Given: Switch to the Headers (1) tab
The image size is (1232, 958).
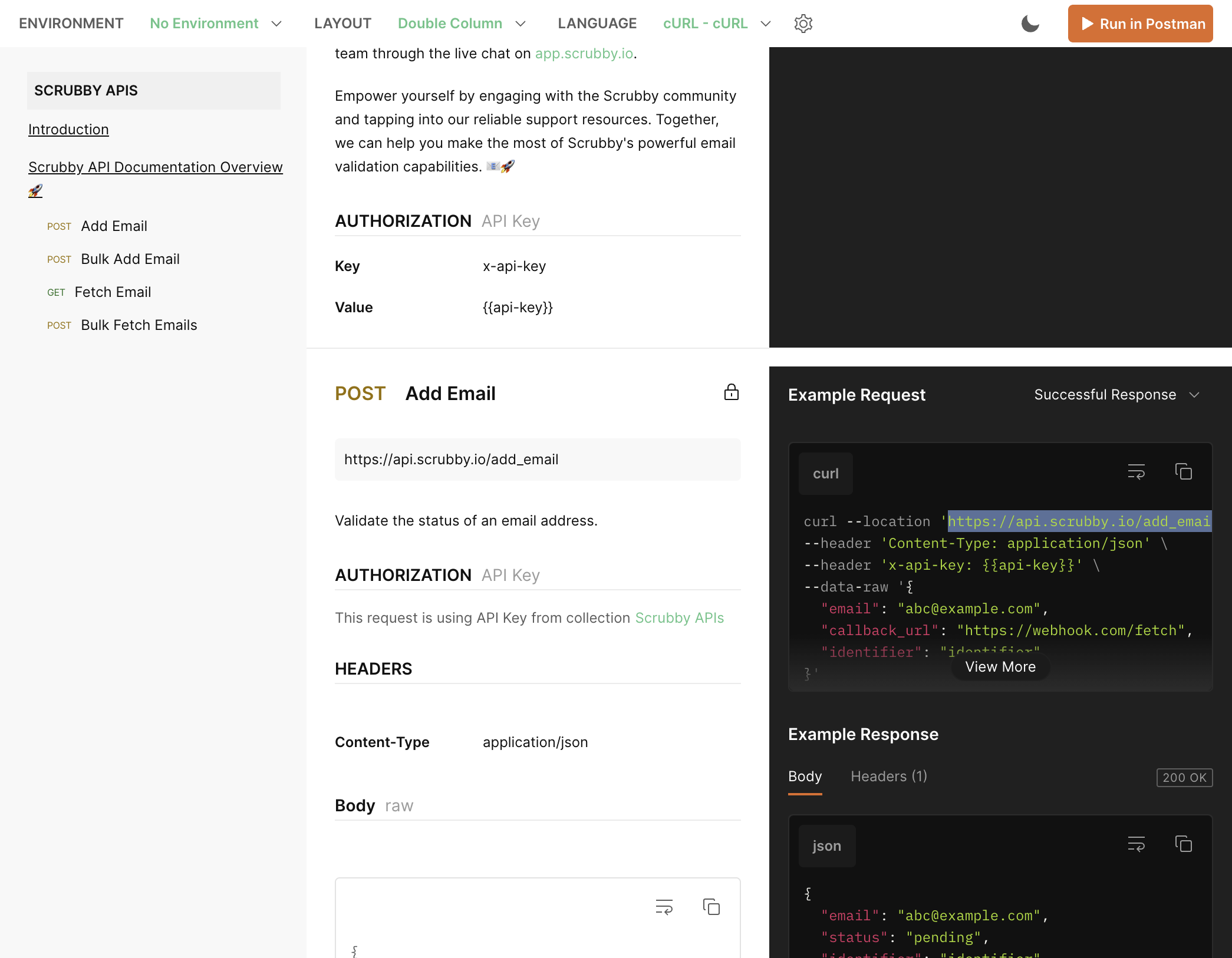Looking at the screenshot, I should click(889, 777).
